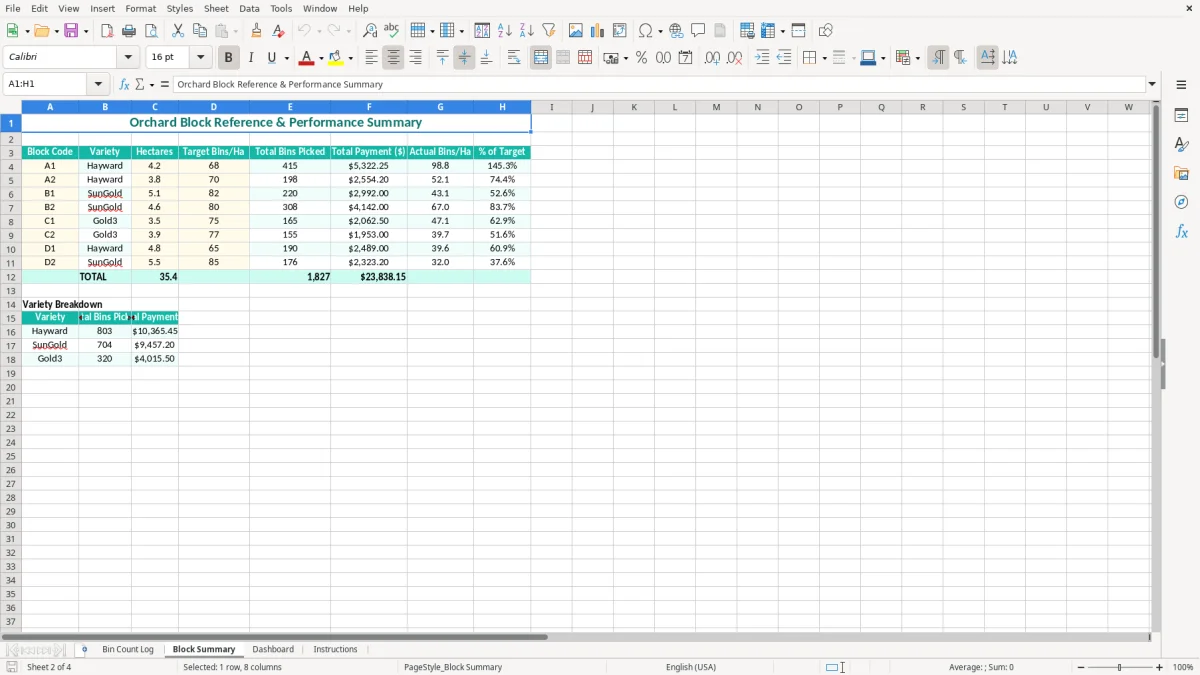Select column F header
The image size is (1200, 675).
click(x=369, y=107)
